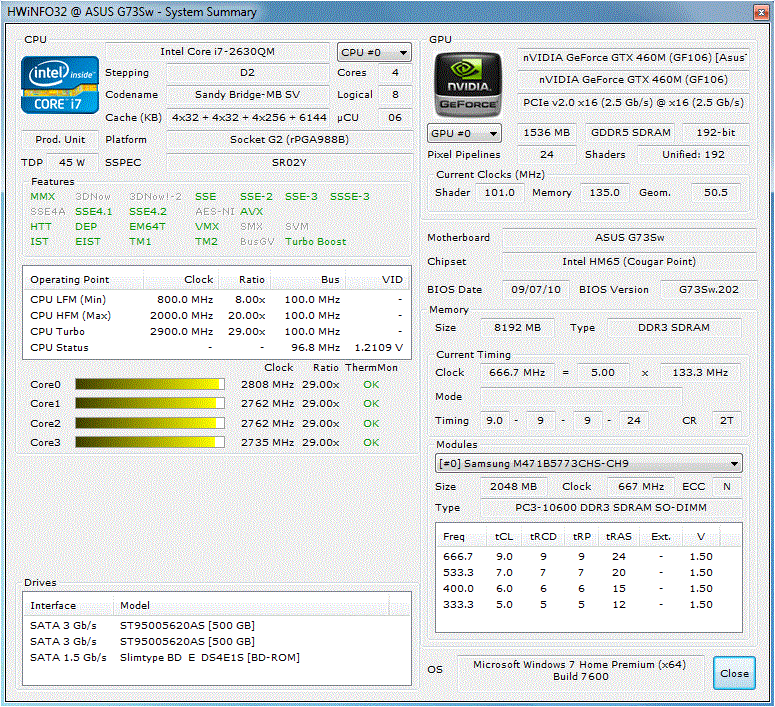Click the MMX feature label
The height and width of the screenshot is (707, 775).
[x=43, y=196]
